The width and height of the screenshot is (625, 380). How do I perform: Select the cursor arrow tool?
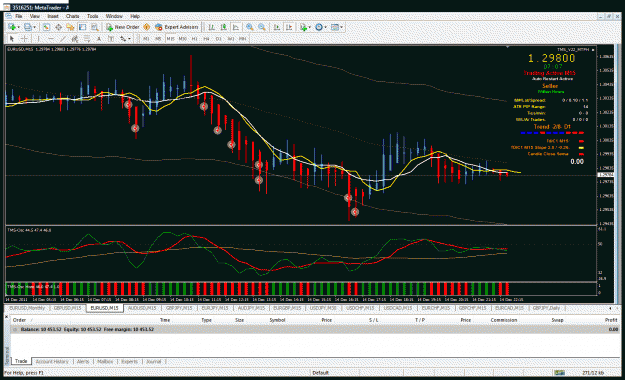coord(12,39)
